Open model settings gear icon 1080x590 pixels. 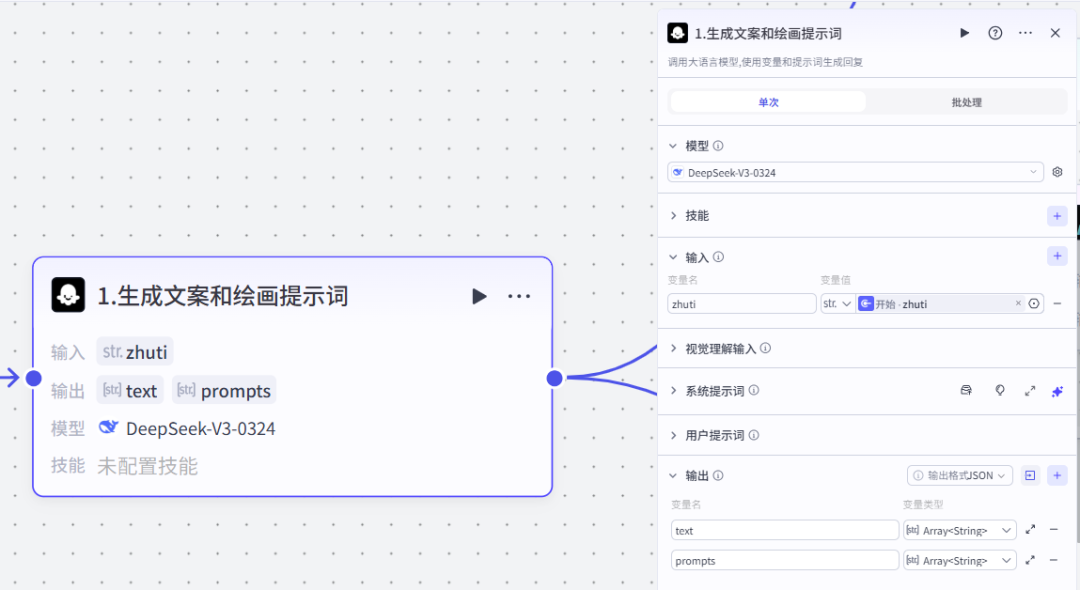pos(1057,172)
